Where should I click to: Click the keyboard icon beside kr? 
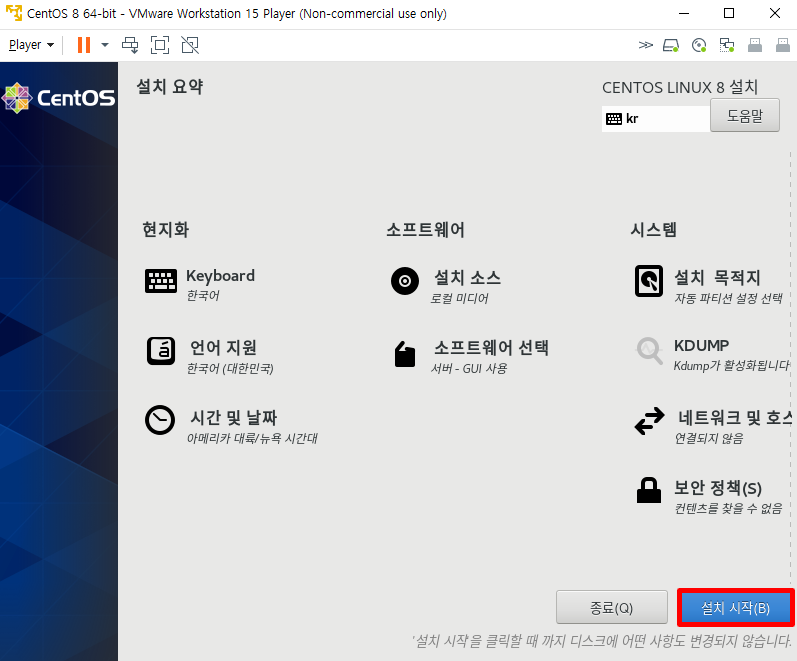[614, 119]
